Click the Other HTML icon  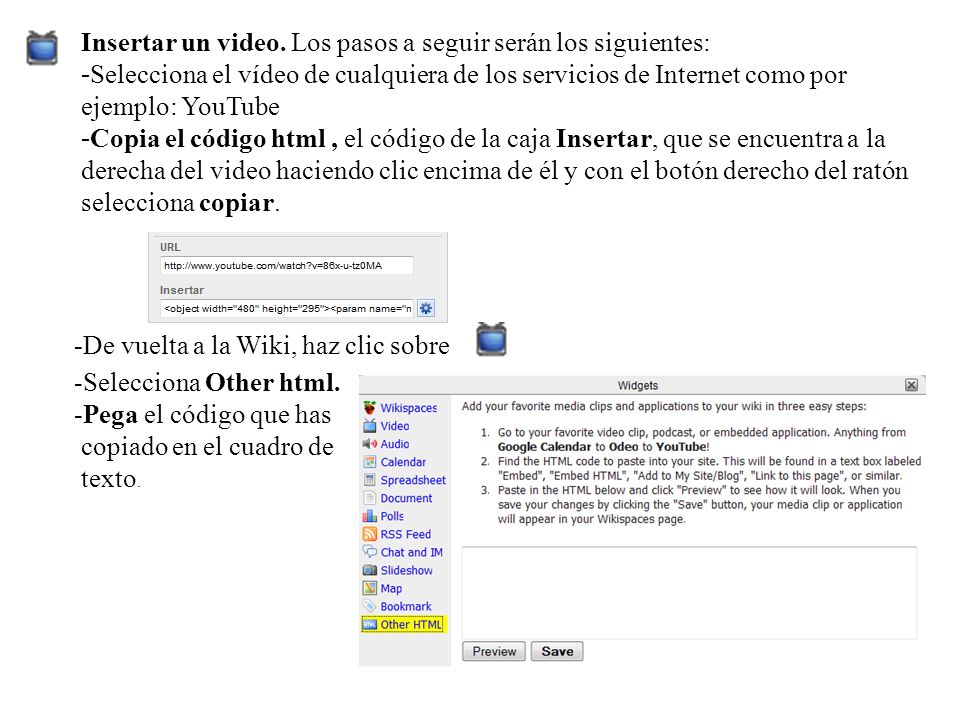[369, 624]
